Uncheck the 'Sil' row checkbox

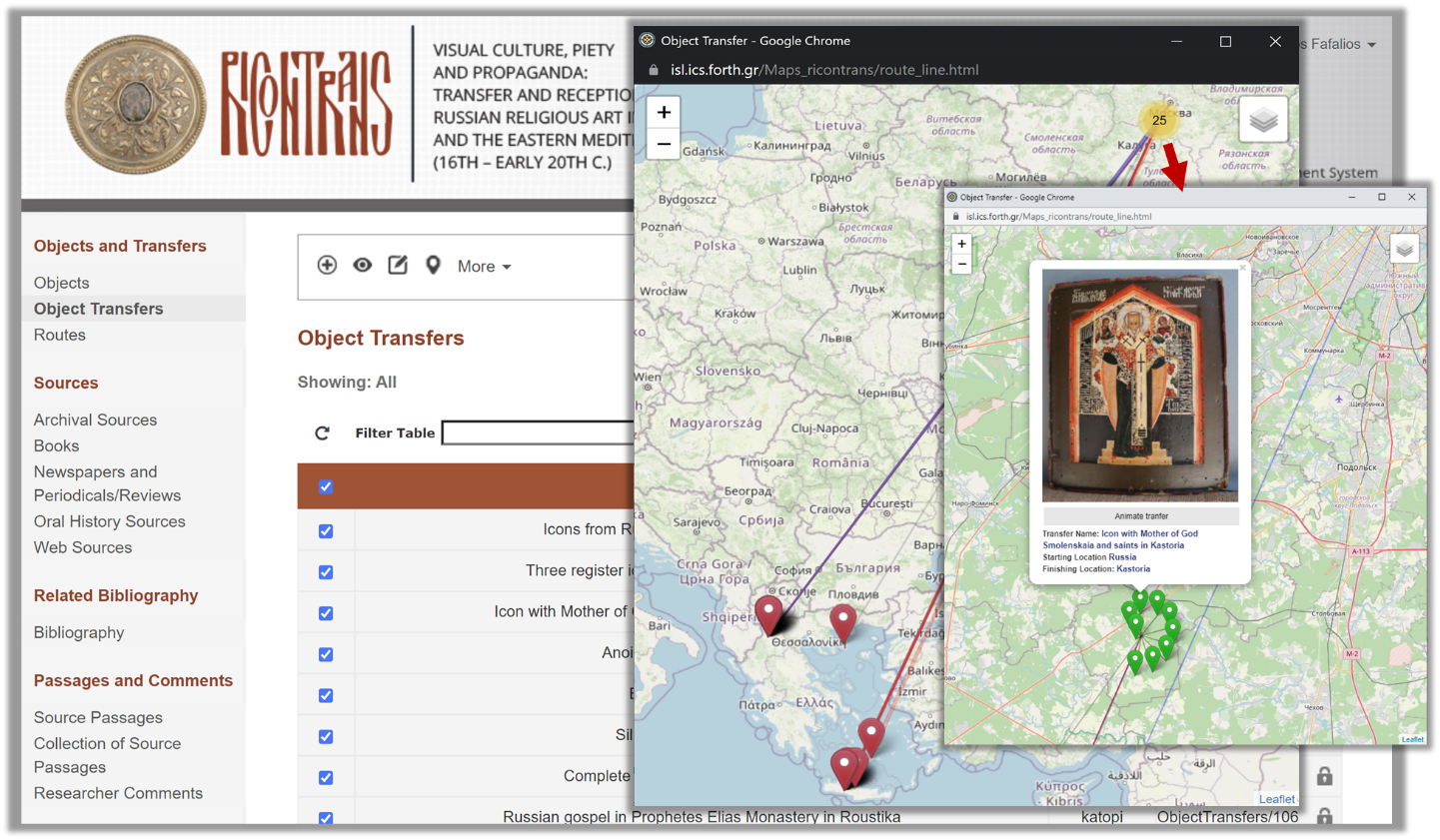[x=326, y=736]
